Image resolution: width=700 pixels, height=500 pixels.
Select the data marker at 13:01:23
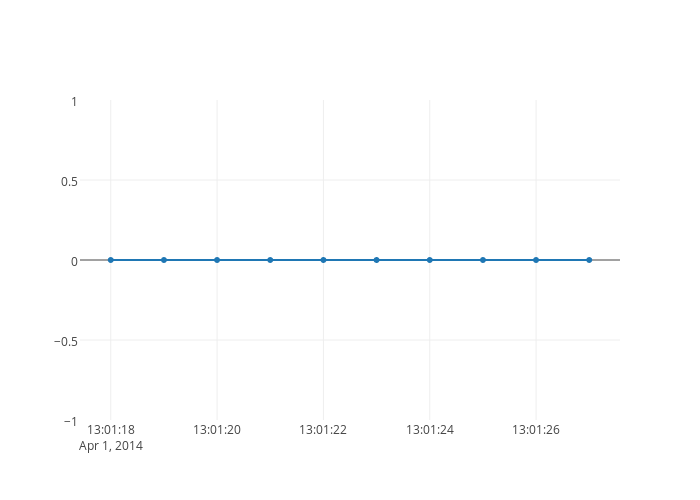pos(377,260)
